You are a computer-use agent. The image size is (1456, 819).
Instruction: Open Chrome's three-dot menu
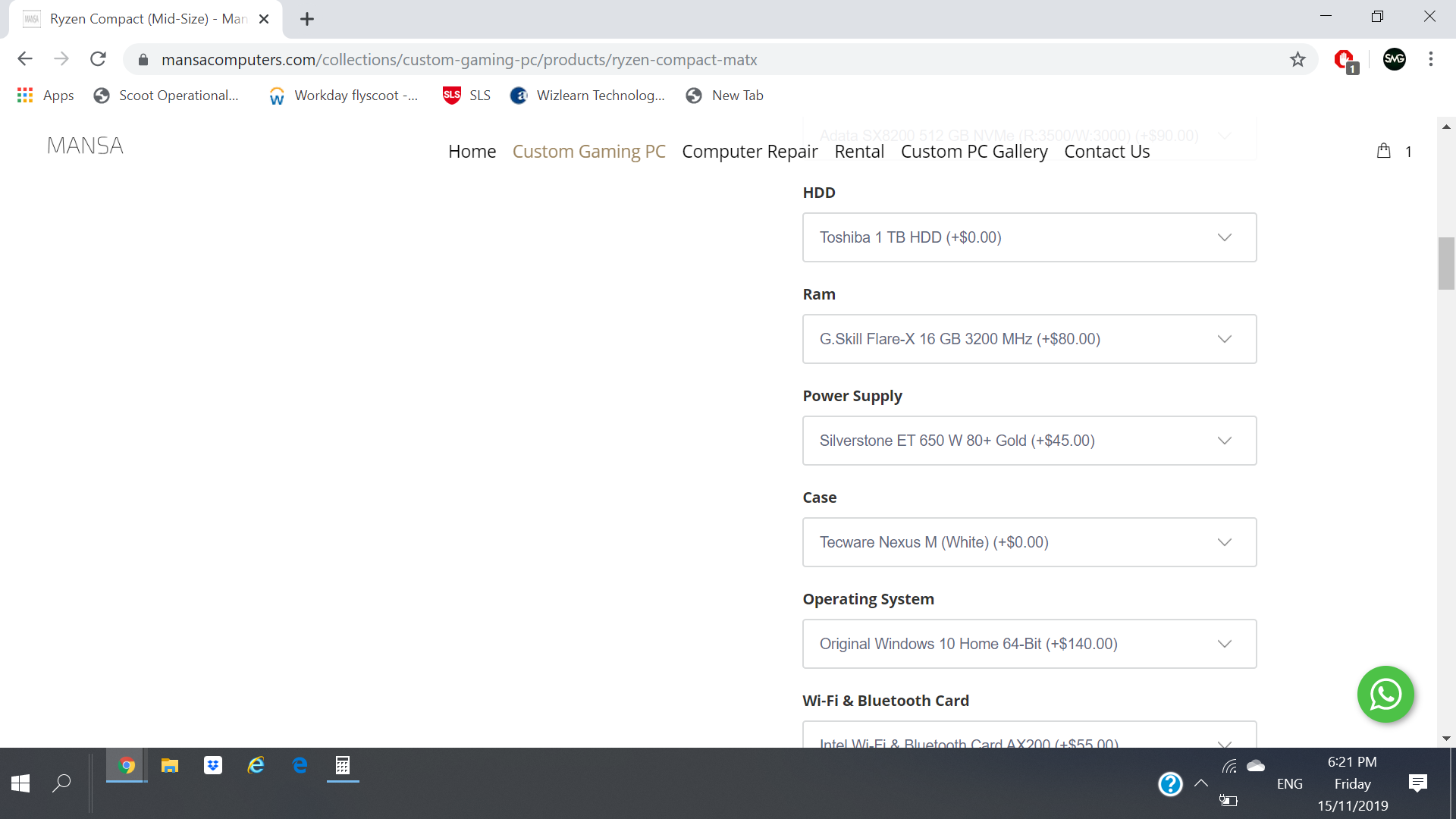tap(1431, 59)
